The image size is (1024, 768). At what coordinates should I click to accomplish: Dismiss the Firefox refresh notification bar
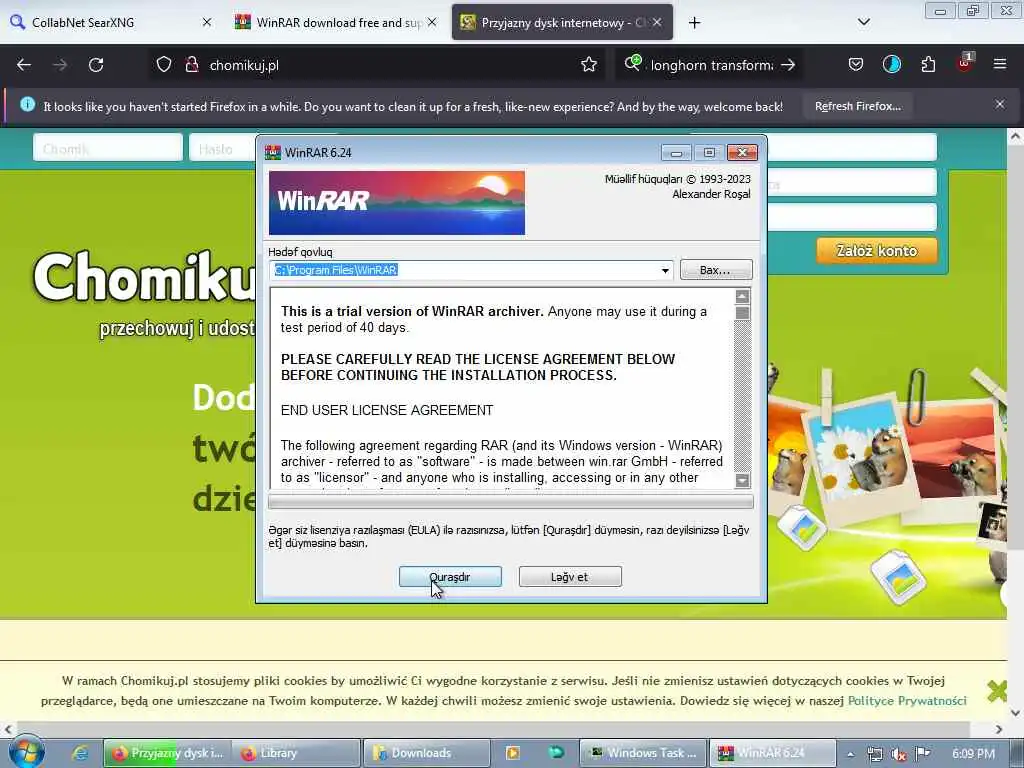(1000, 104)
